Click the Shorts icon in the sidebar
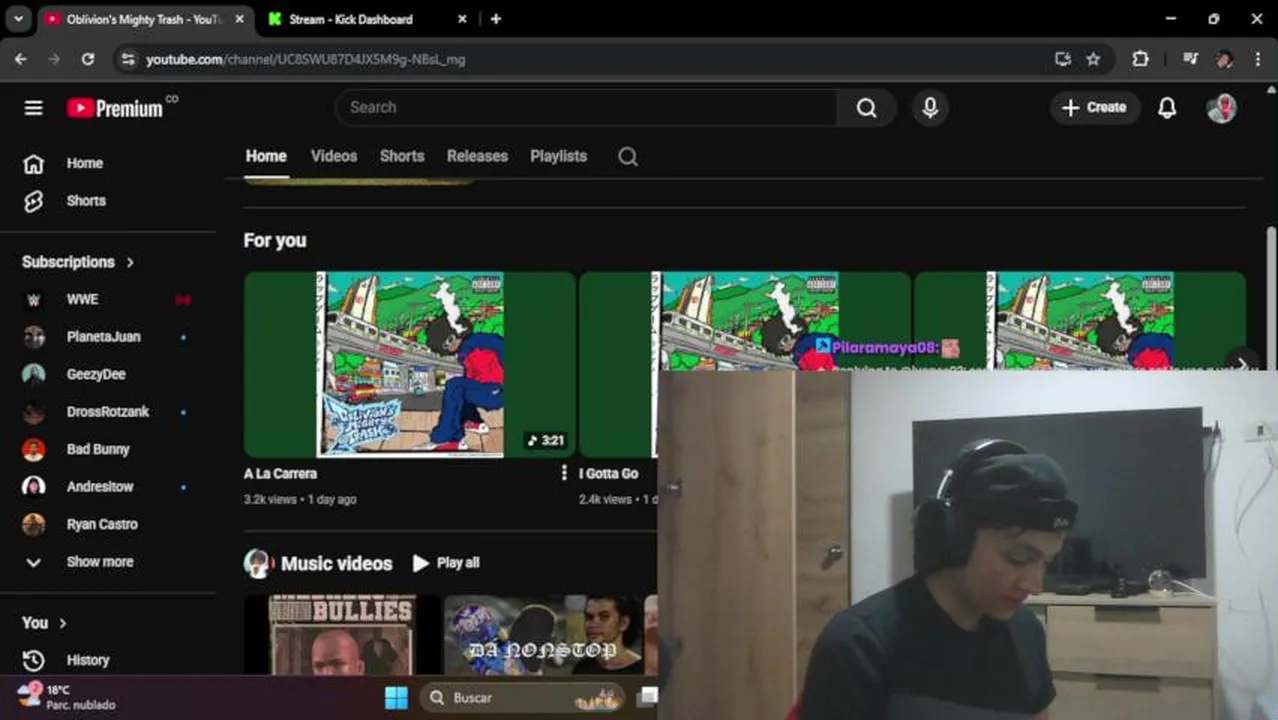1278x720 pixels. pyautogui.click(x=34, y=201)
